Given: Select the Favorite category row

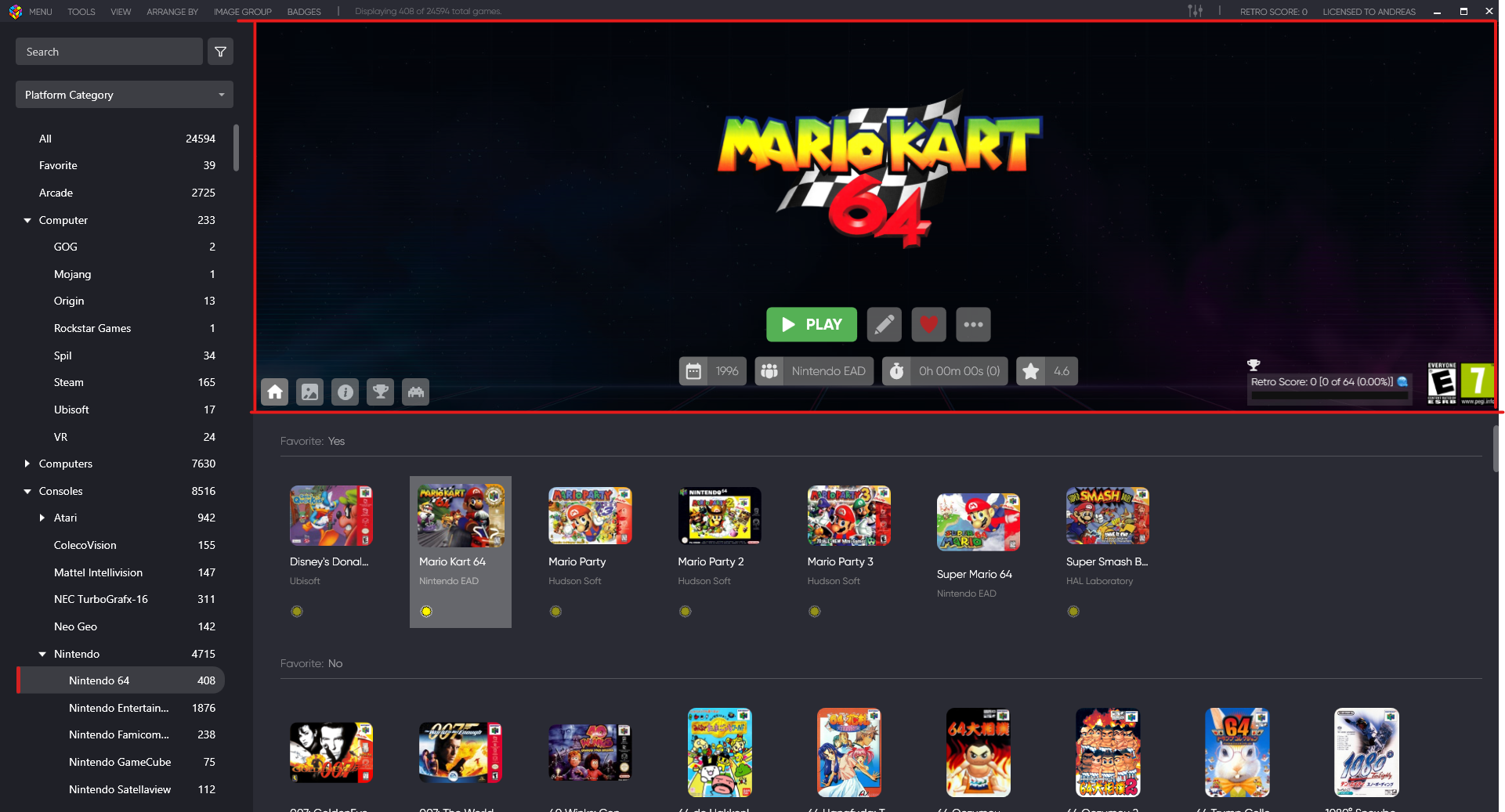Looking at the screenshot, I should click(121, 165).
